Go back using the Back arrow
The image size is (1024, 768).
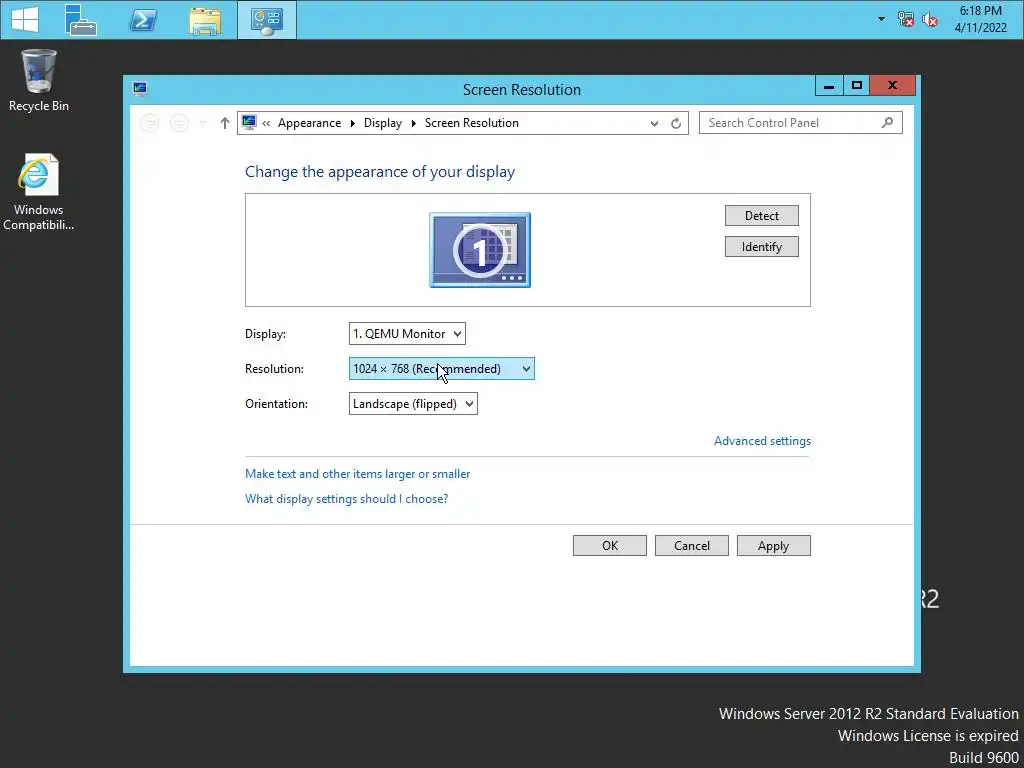[x=150, y=123]
